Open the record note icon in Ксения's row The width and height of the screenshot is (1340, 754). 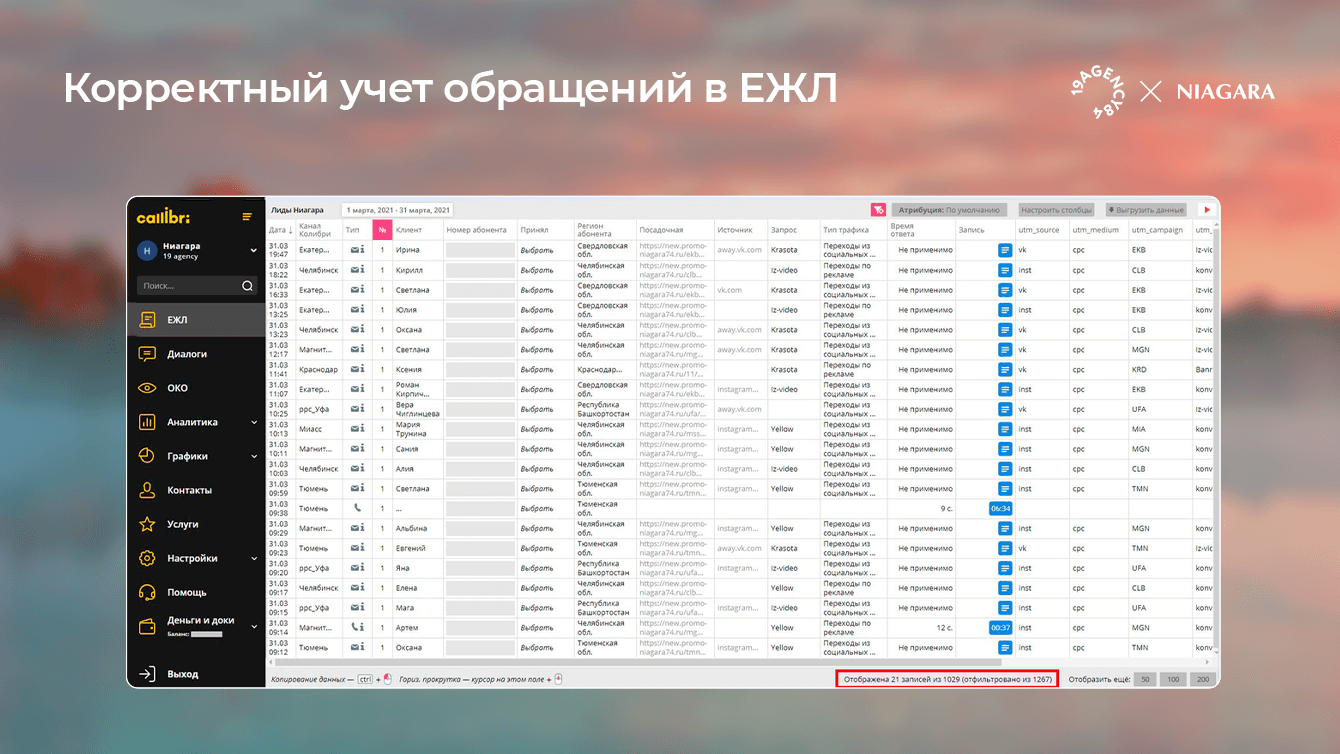(1005, 369)
